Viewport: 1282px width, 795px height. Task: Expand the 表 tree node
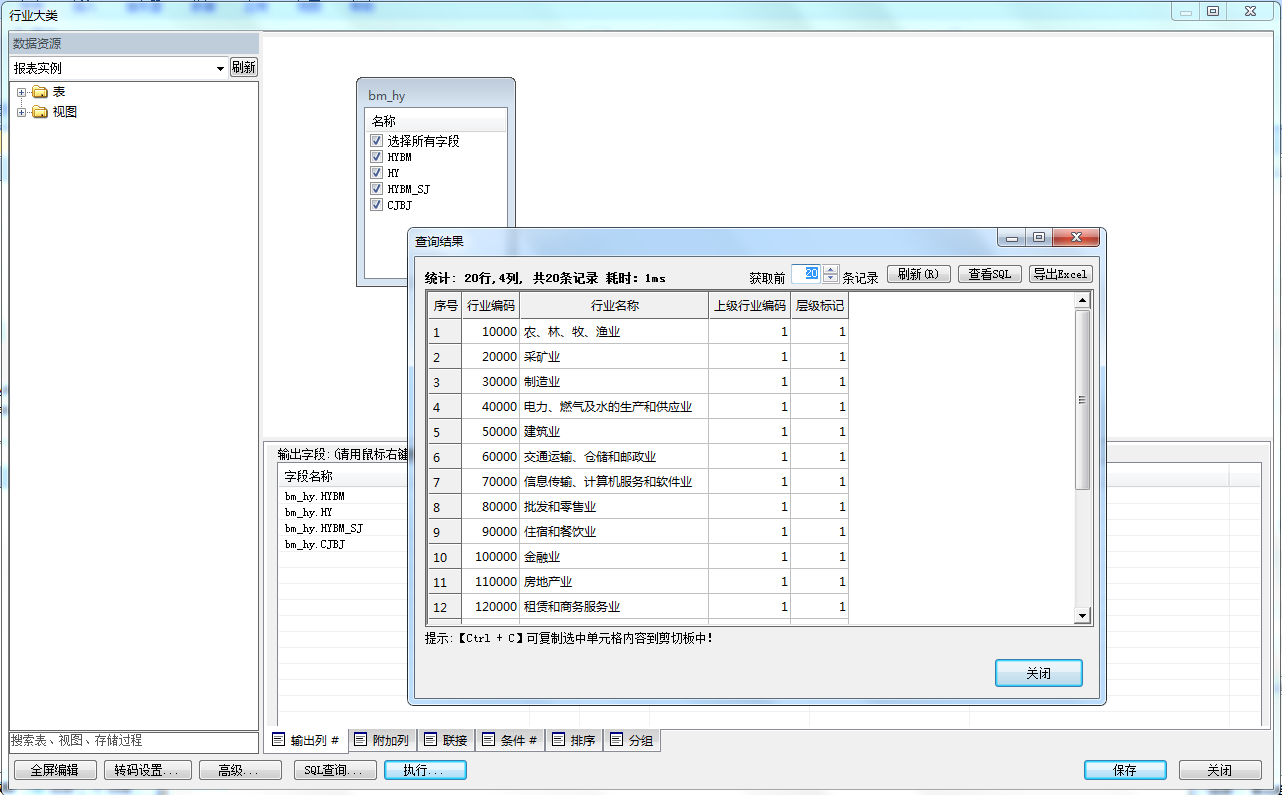(22, 92)
